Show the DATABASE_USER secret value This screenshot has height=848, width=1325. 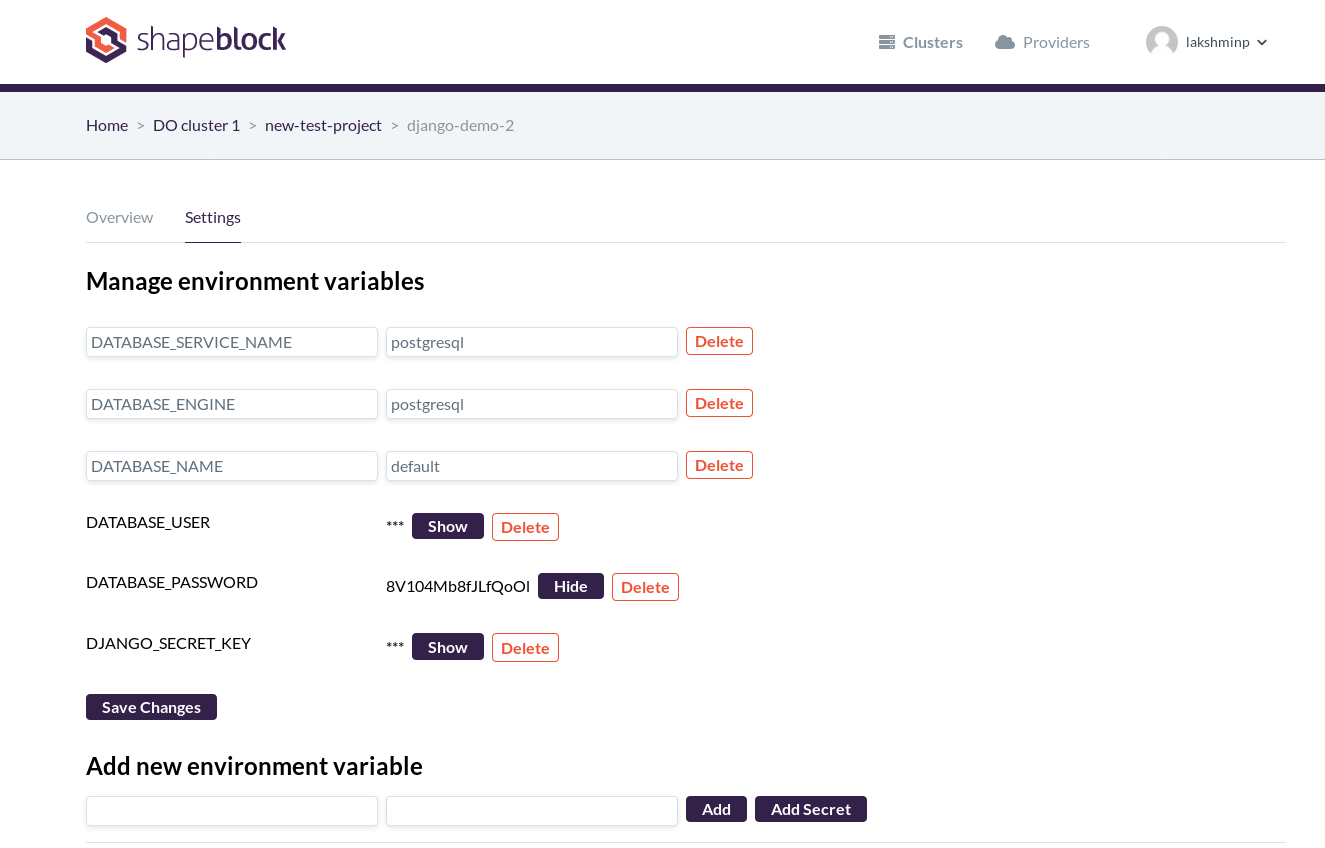[x=447, y=526]
